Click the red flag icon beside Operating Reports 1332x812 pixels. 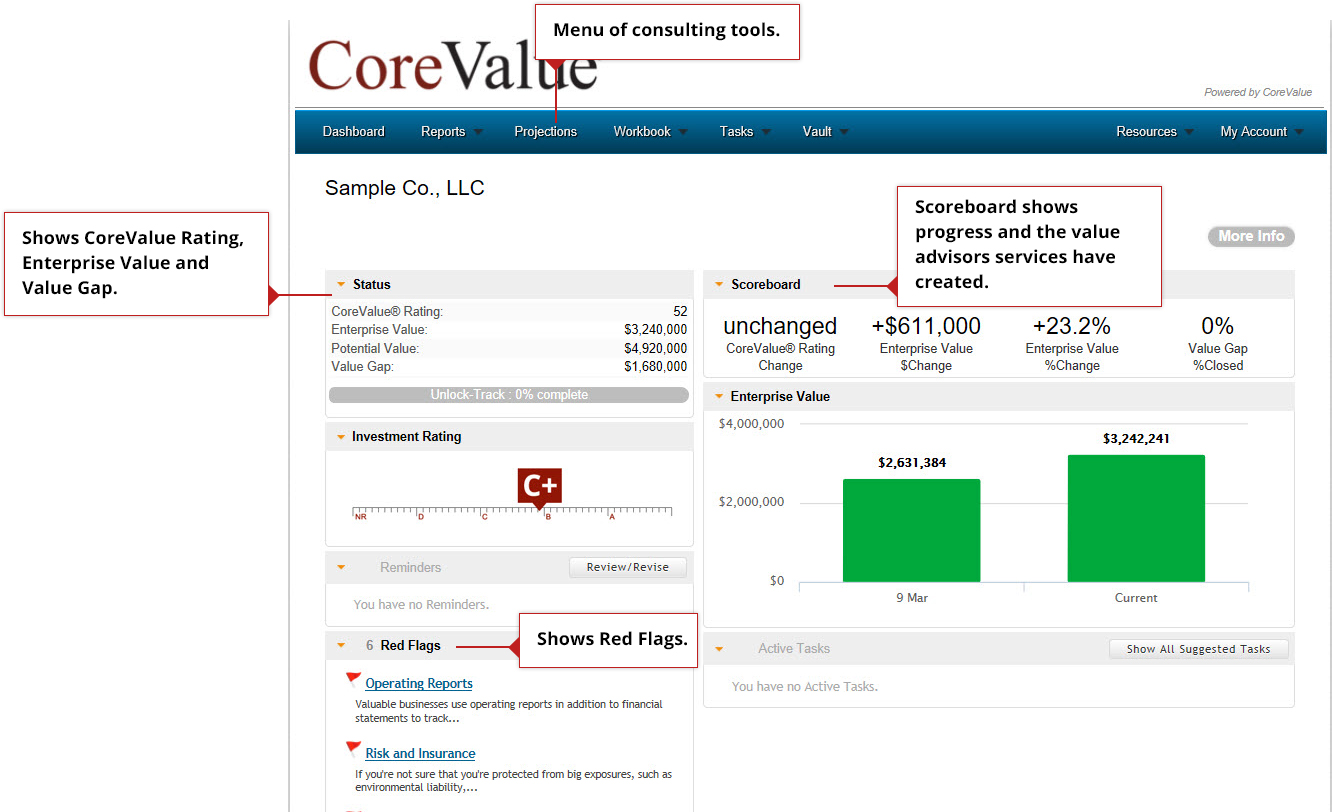pos(353,680)
